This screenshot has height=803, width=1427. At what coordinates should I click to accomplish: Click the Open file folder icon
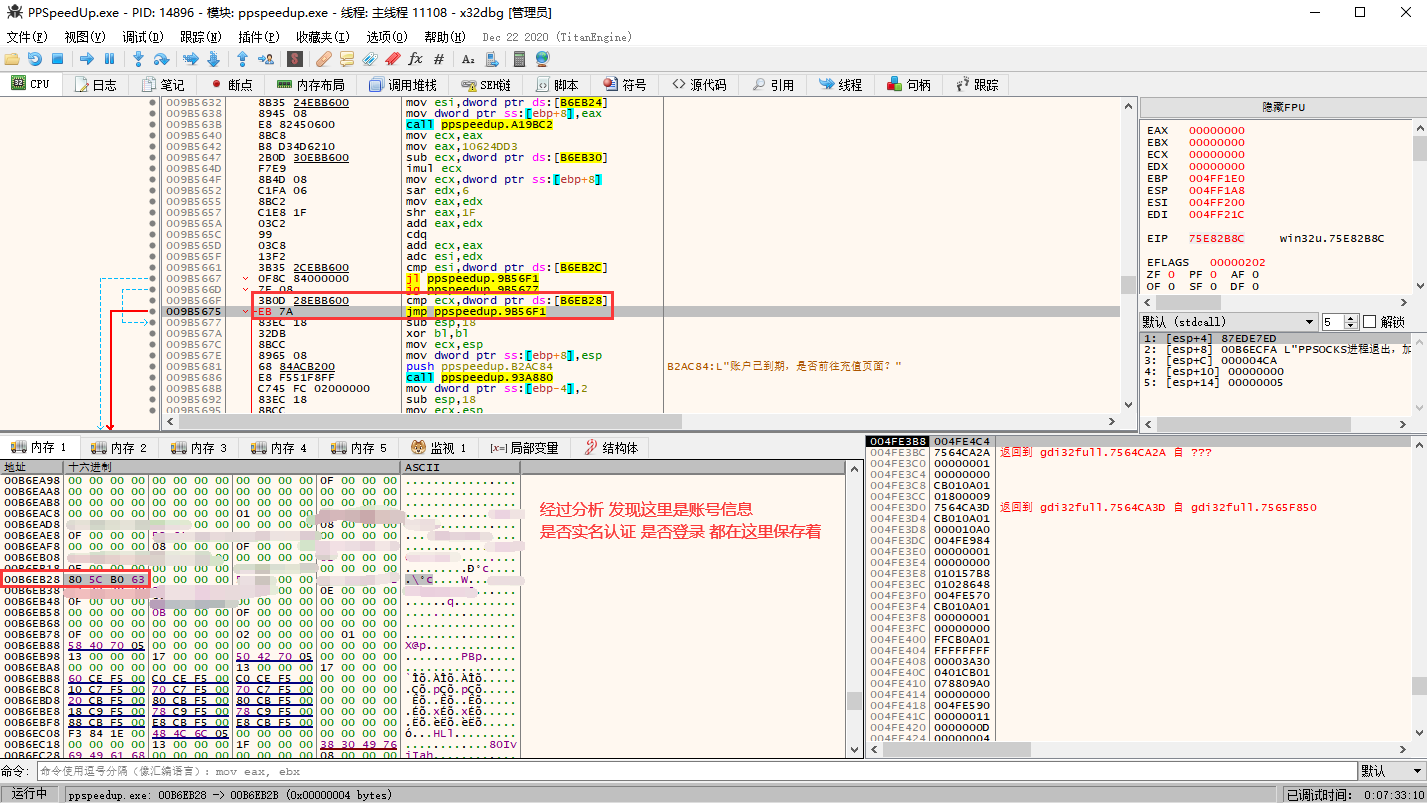[x=12, y=59]
